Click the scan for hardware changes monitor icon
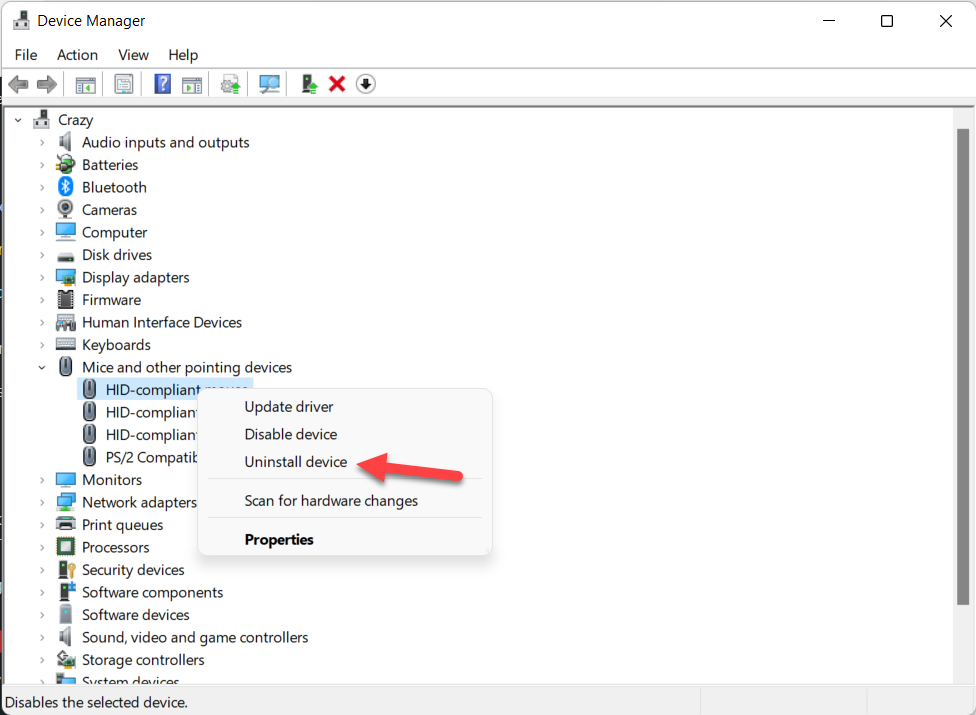The width and height of the screenshot is (976, 715). tap(269, 84)
